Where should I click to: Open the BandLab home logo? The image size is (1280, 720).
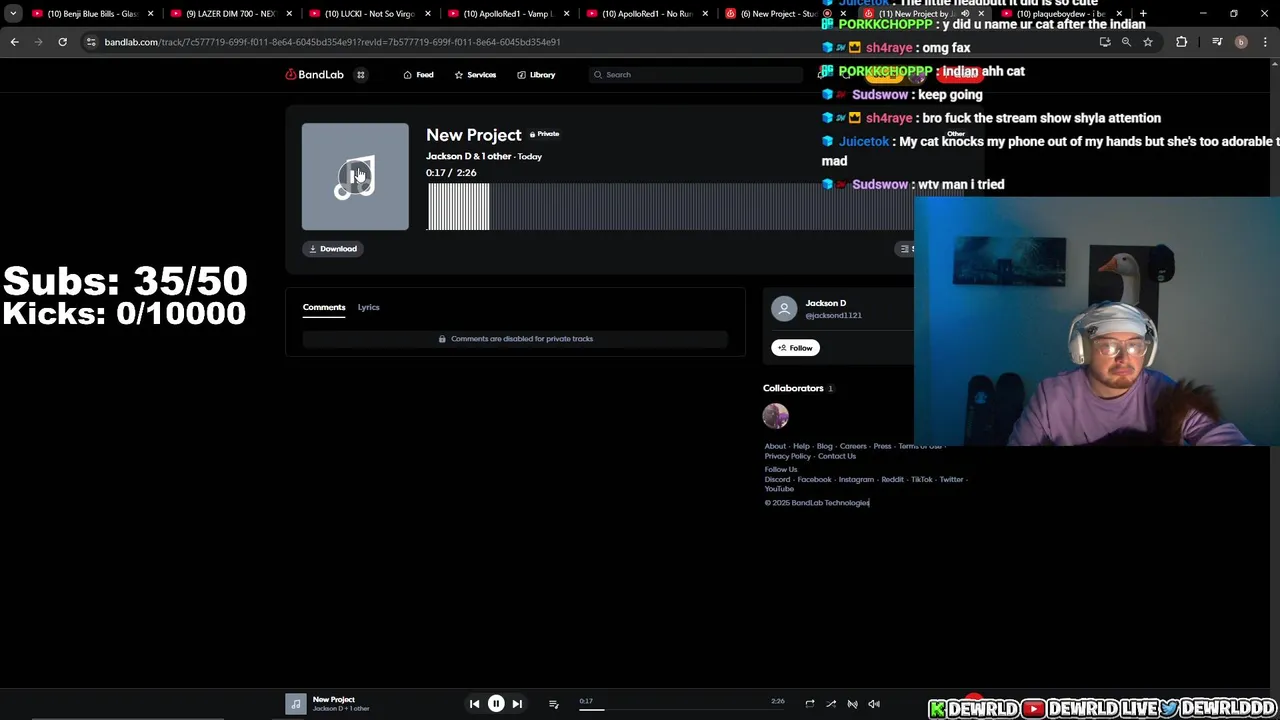[x=314, y=75]
